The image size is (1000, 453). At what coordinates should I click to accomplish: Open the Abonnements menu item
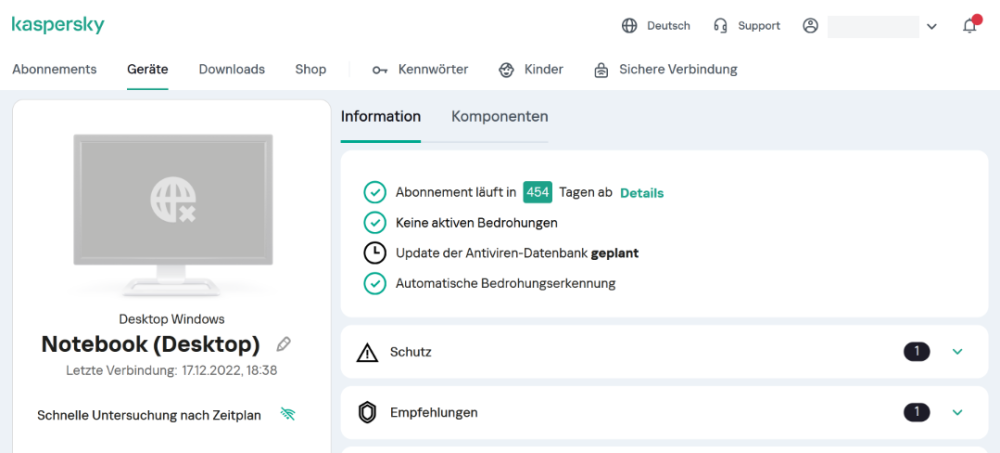coord(54,69)
